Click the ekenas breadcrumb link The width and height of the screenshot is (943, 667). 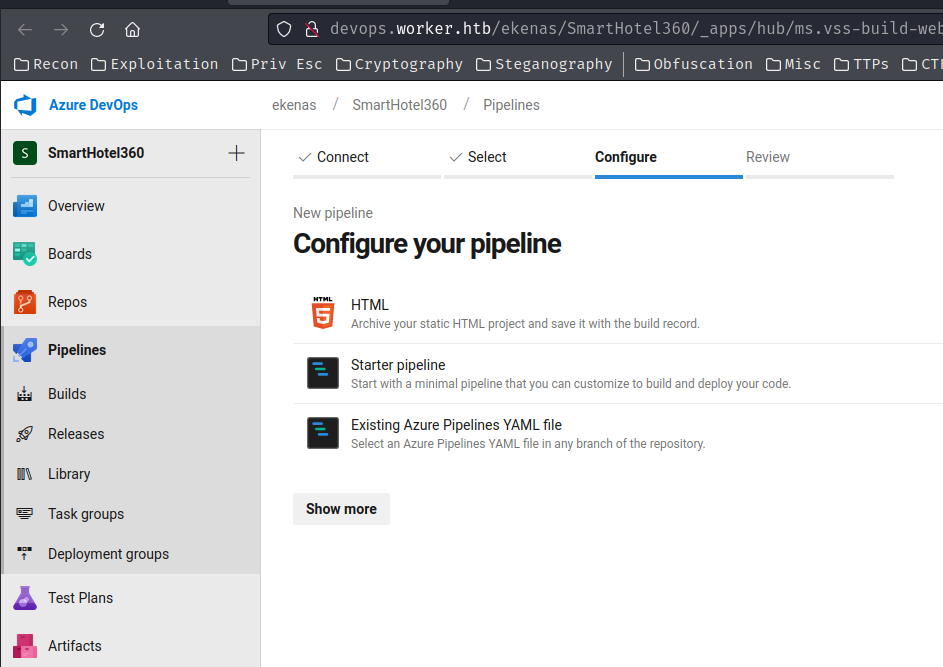(x=292, y=105)
